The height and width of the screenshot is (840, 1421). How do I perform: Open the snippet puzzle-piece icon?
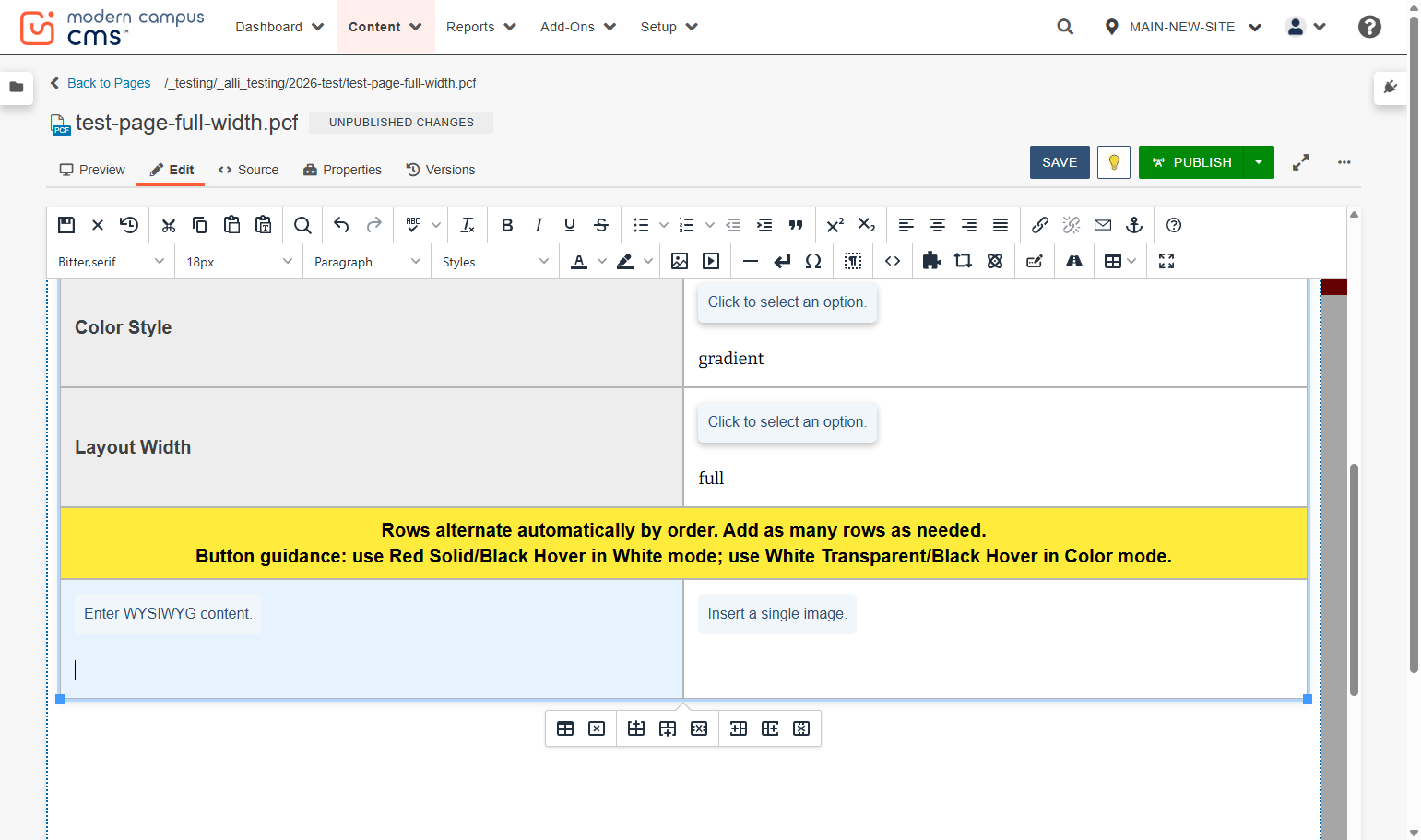click(x=931, y=261)
